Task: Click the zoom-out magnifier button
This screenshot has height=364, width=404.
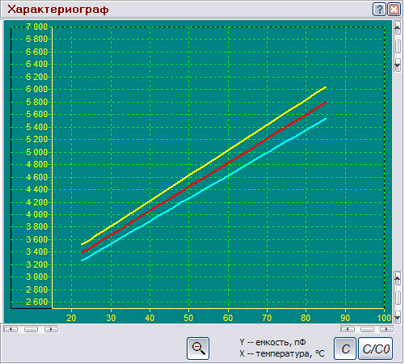Action: (x=198, y=349)
